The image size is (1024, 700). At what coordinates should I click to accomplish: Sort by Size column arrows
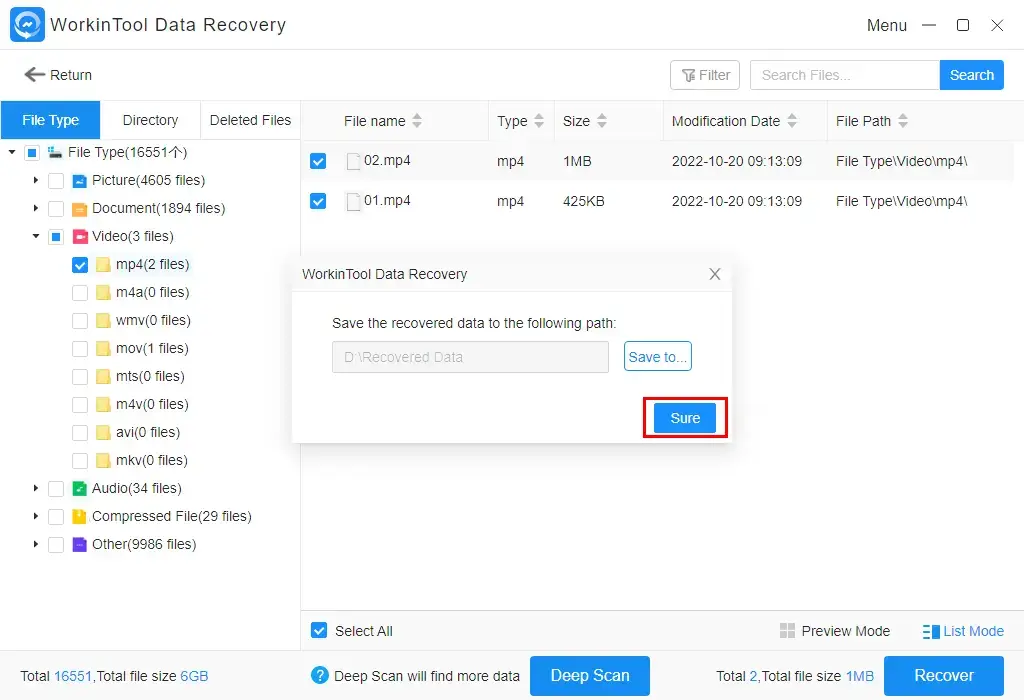pos(601,121)
